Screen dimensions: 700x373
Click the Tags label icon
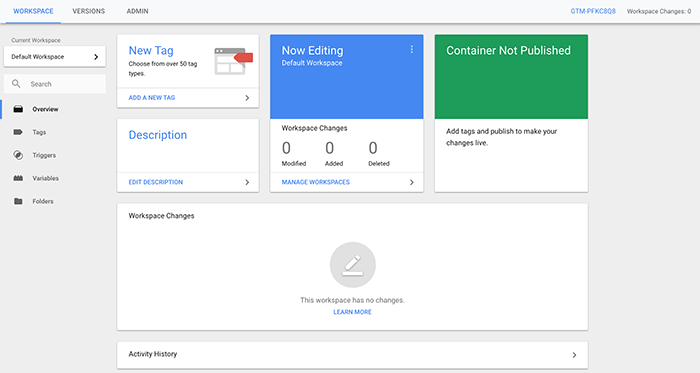coord(18,132)
